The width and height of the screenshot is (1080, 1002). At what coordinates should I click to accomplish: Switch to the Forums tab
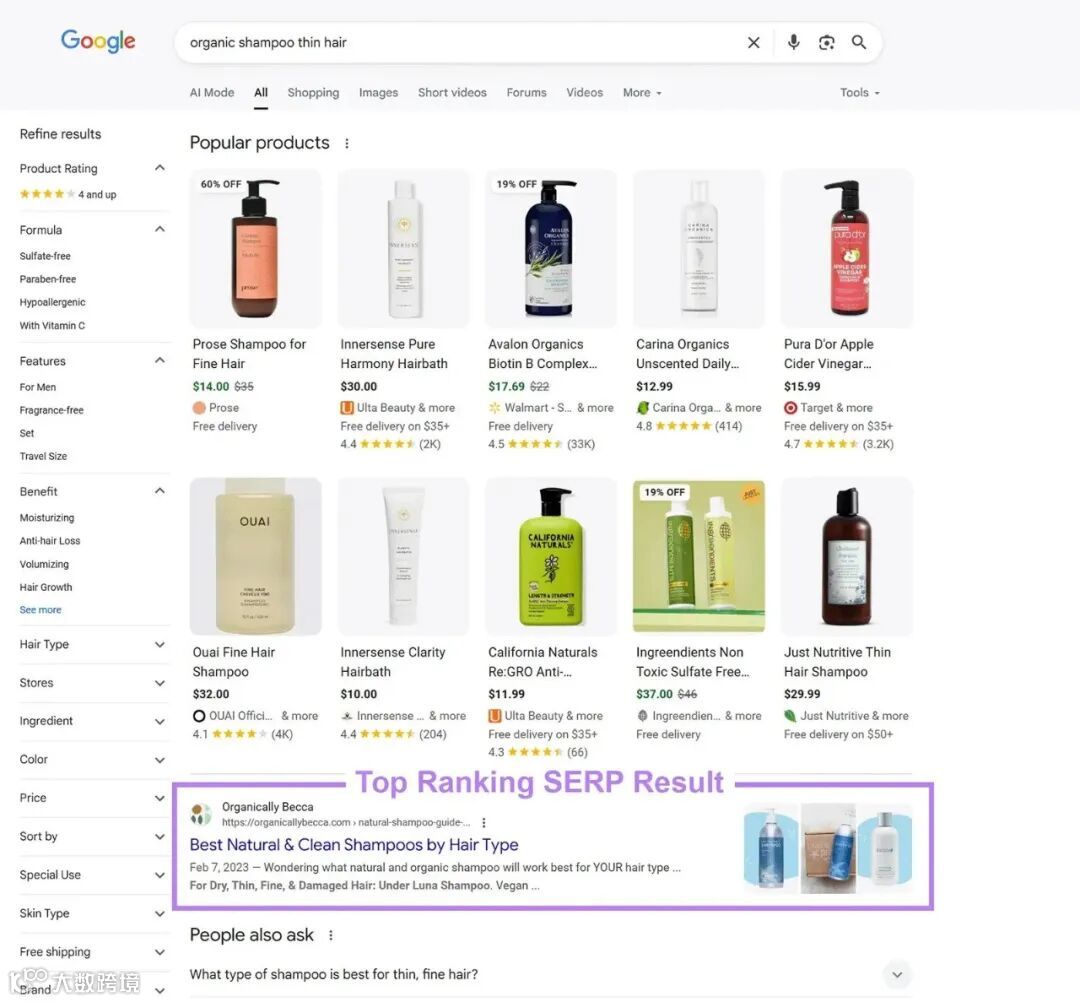click(x=526, y=93)
